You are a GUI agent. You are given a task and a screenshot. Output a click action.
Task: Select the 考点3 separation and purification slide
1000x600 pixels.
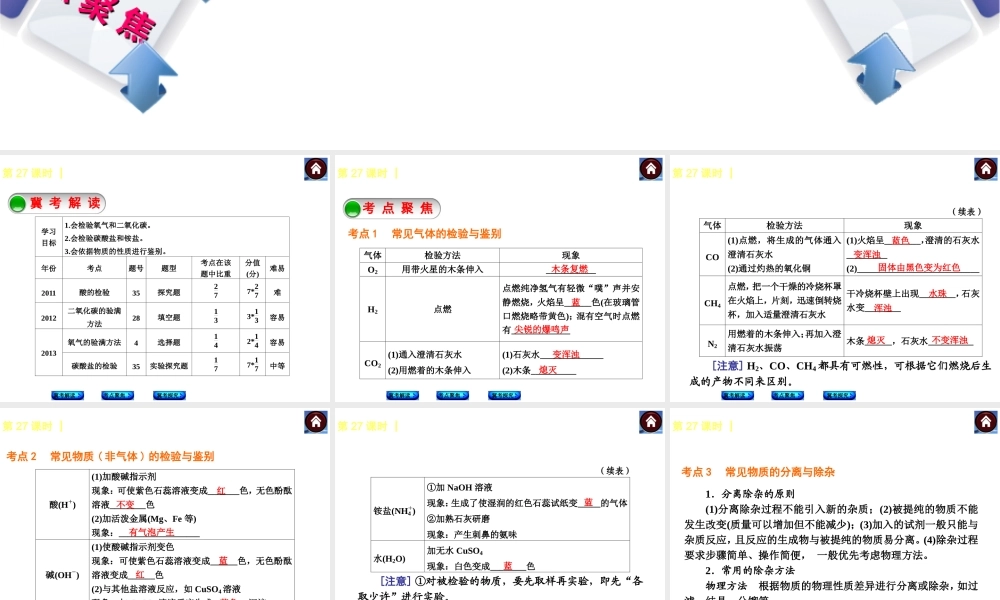(x=834, y=504)
